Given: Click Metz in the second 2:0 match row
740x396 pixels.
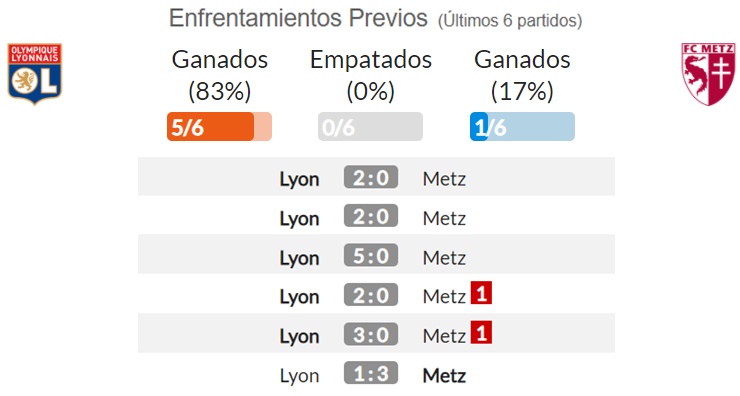Looking at the screenshot, I should [444, 218].
